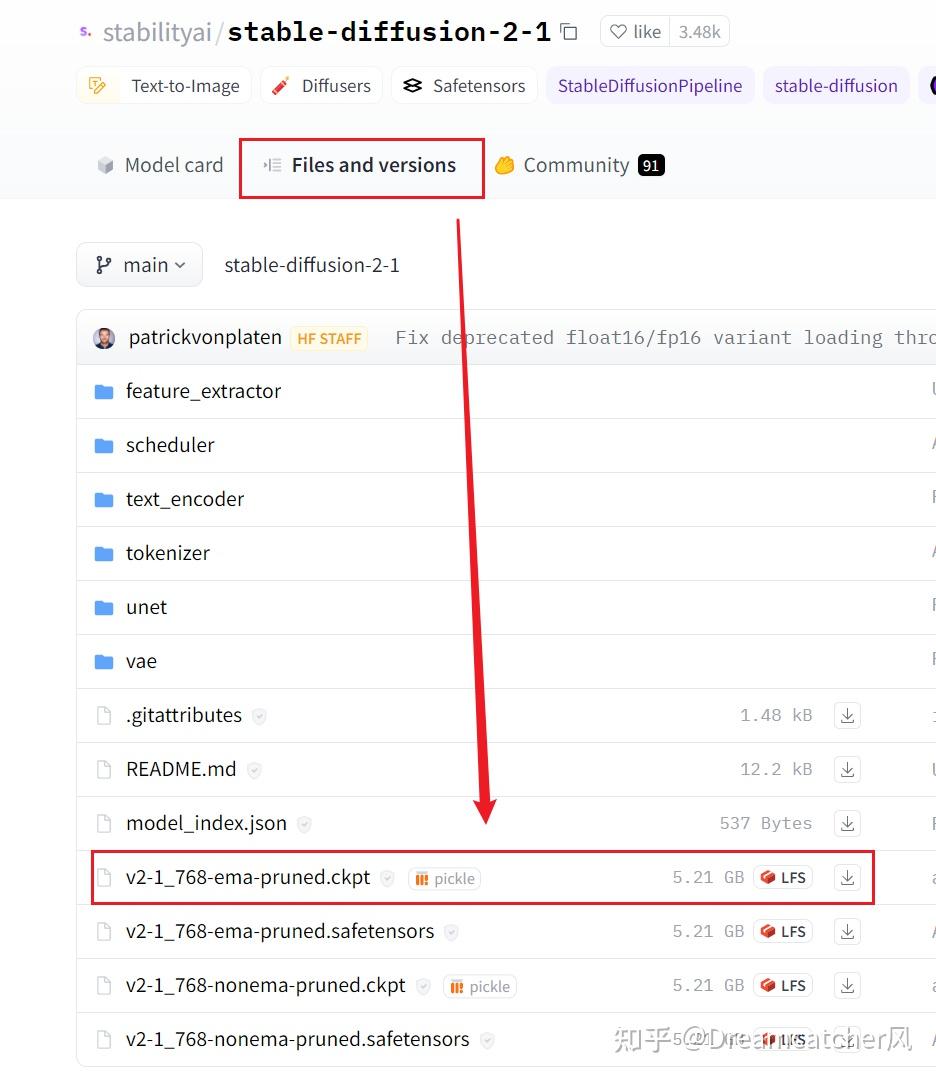The height and width of the screenshot is (1078, 936).
Task: Download .gitattributes using its download icon
Action: [x=847, y=715]
